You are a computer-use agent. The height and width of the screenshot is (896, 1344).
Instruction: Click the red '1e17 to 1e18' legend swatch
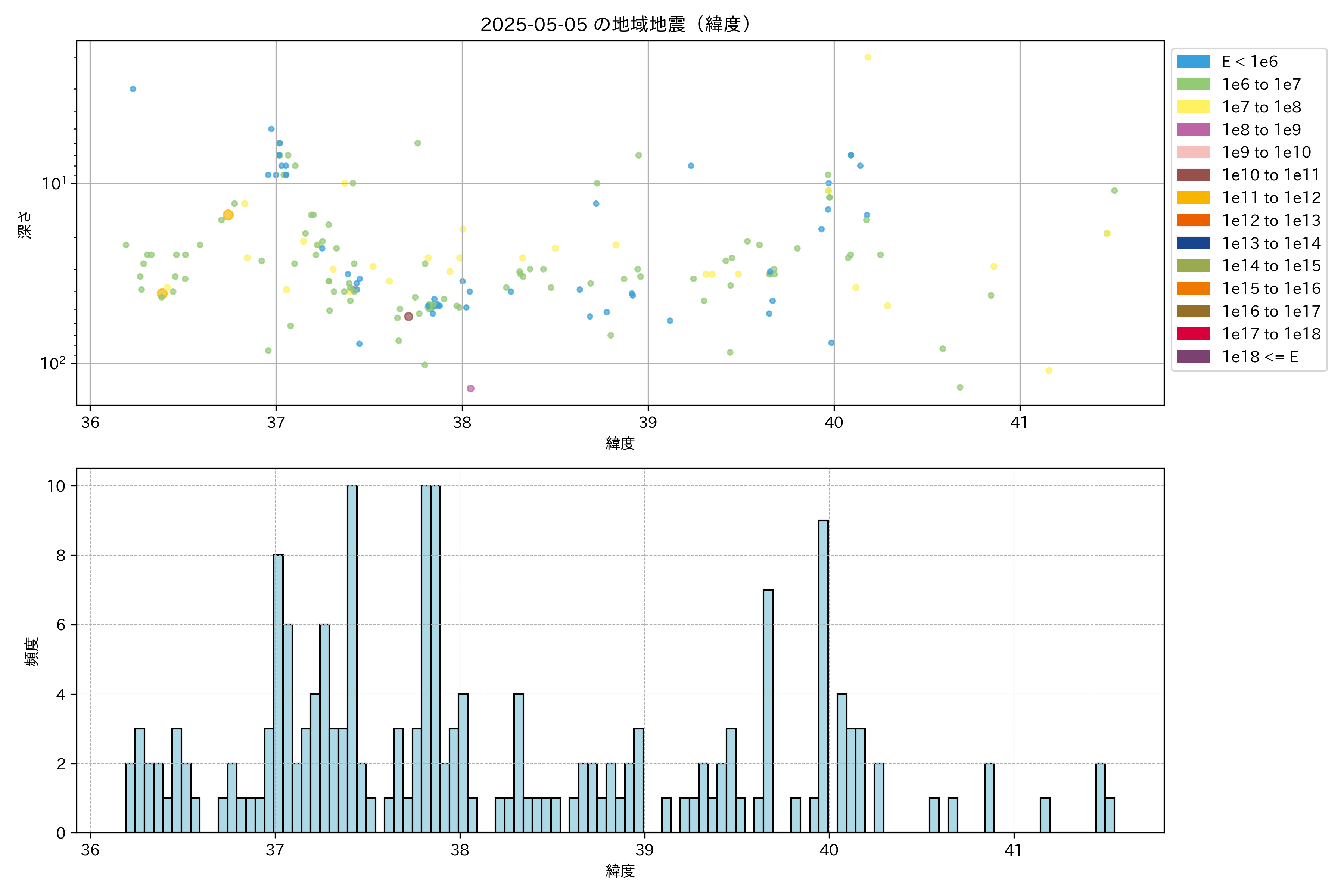(x=1192, y=334)
